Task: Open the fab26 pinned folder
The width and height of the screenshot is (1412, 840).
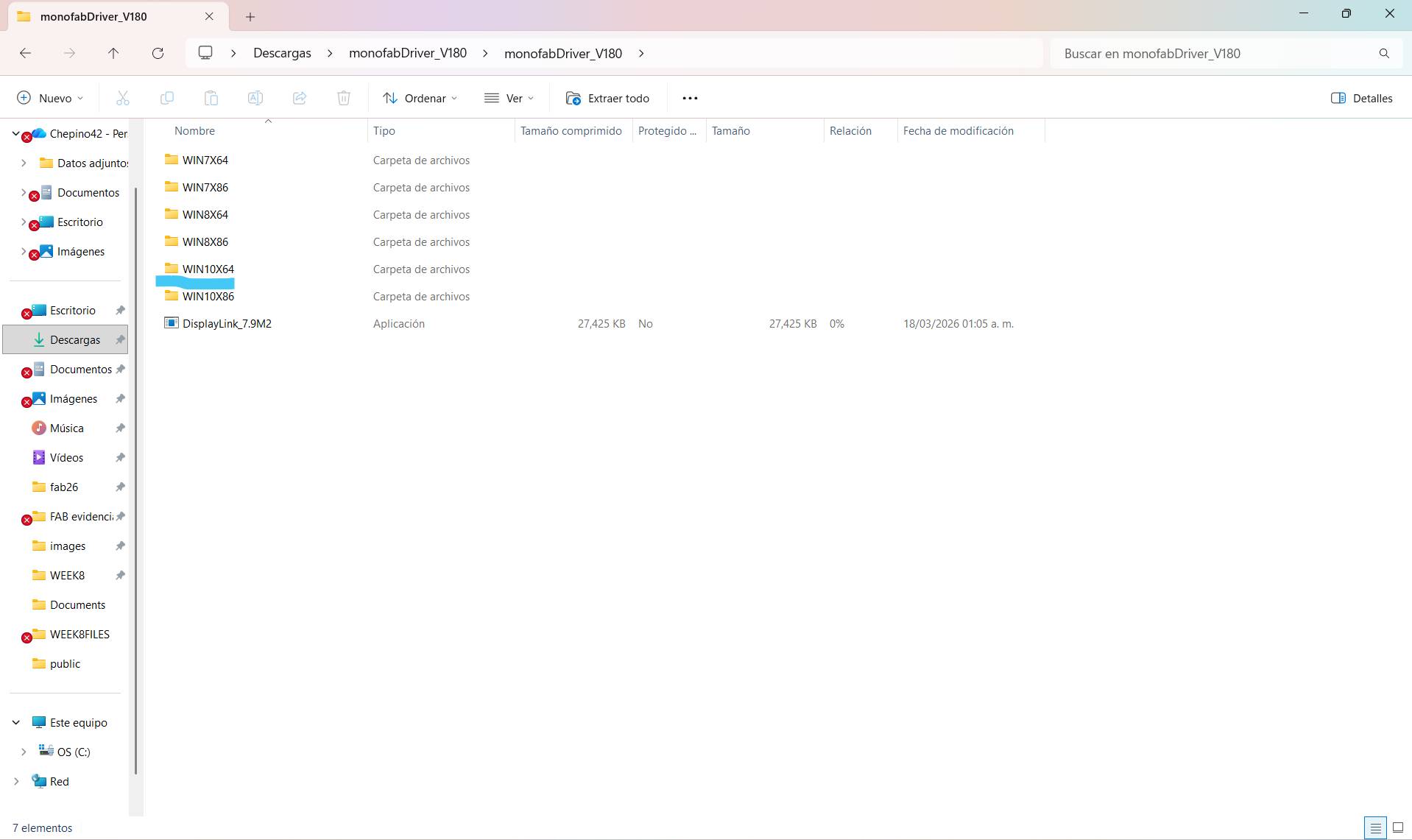Action: point(64,487)
